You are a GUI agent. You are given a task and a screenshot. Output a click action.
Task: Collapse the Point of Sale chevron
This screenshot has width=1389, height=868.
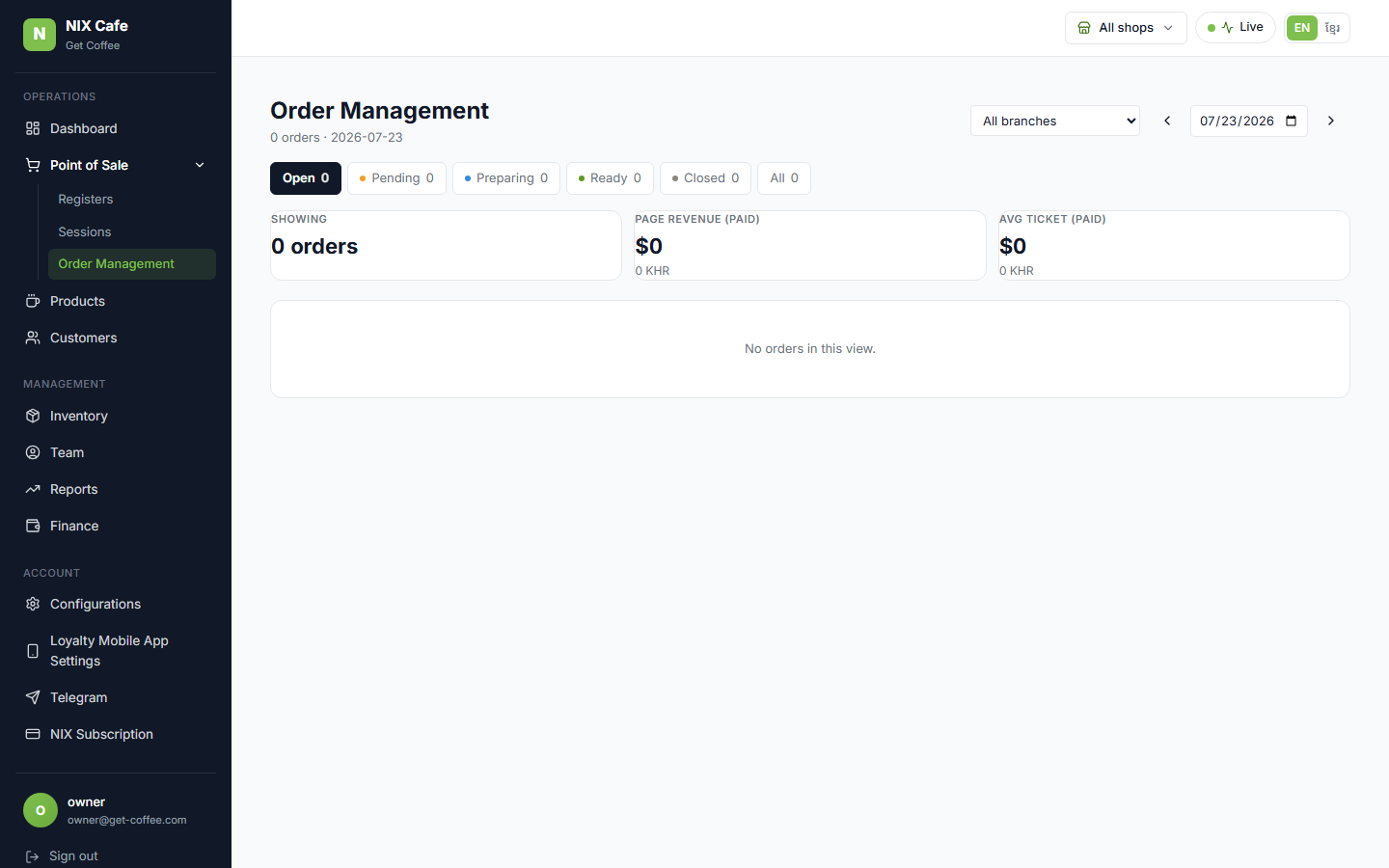[x=200, y=165]
